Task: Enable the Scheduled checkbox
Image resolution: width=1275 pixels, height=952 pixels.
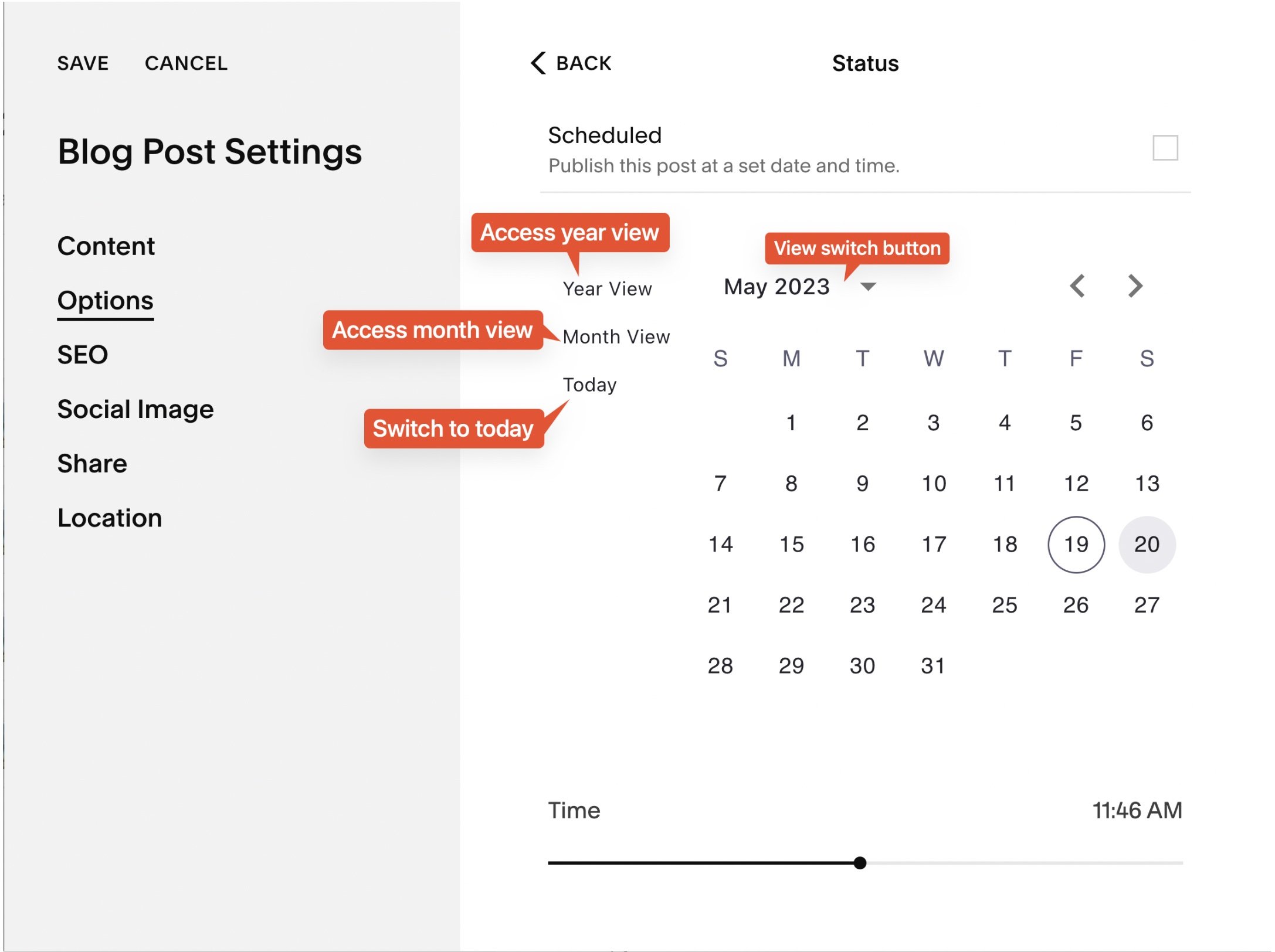Action: (x=1165, y=148)
